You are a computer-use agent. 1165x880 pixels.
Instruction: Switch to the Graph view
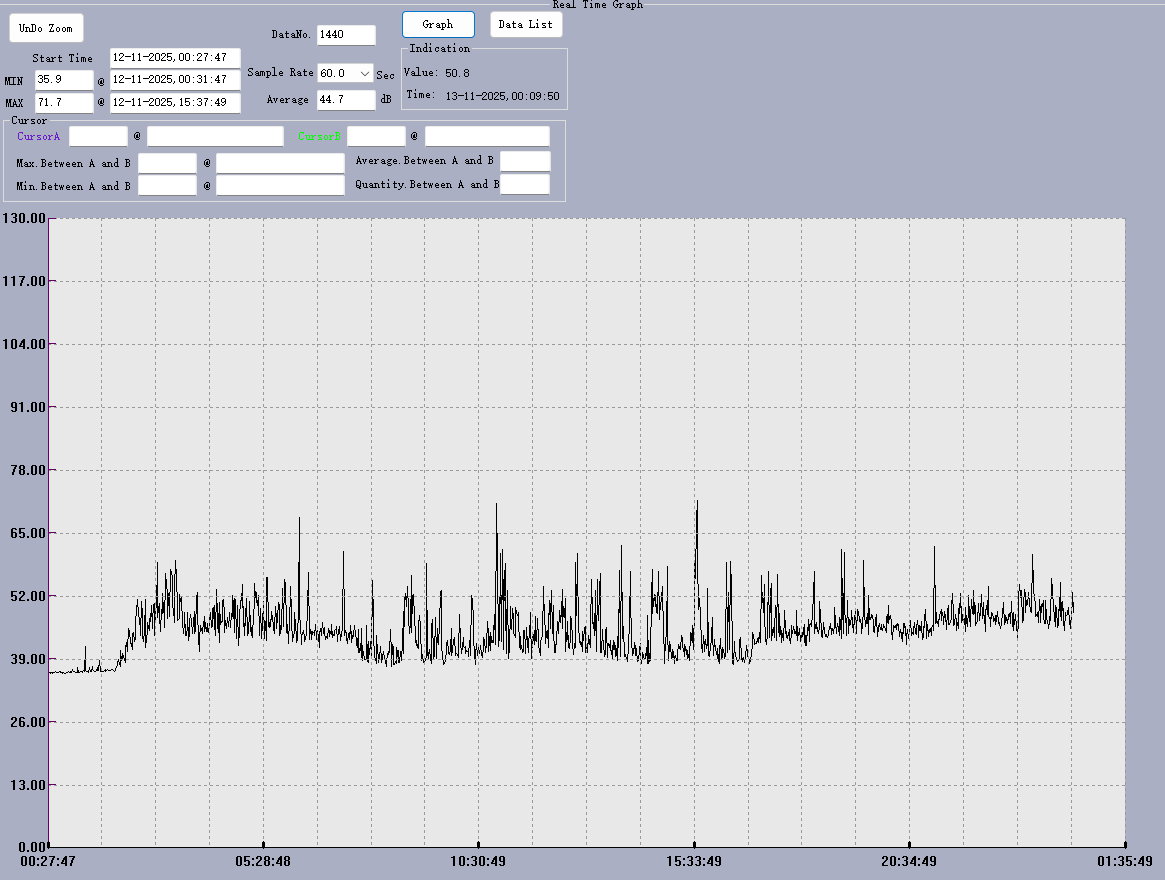tap(438, 25)
